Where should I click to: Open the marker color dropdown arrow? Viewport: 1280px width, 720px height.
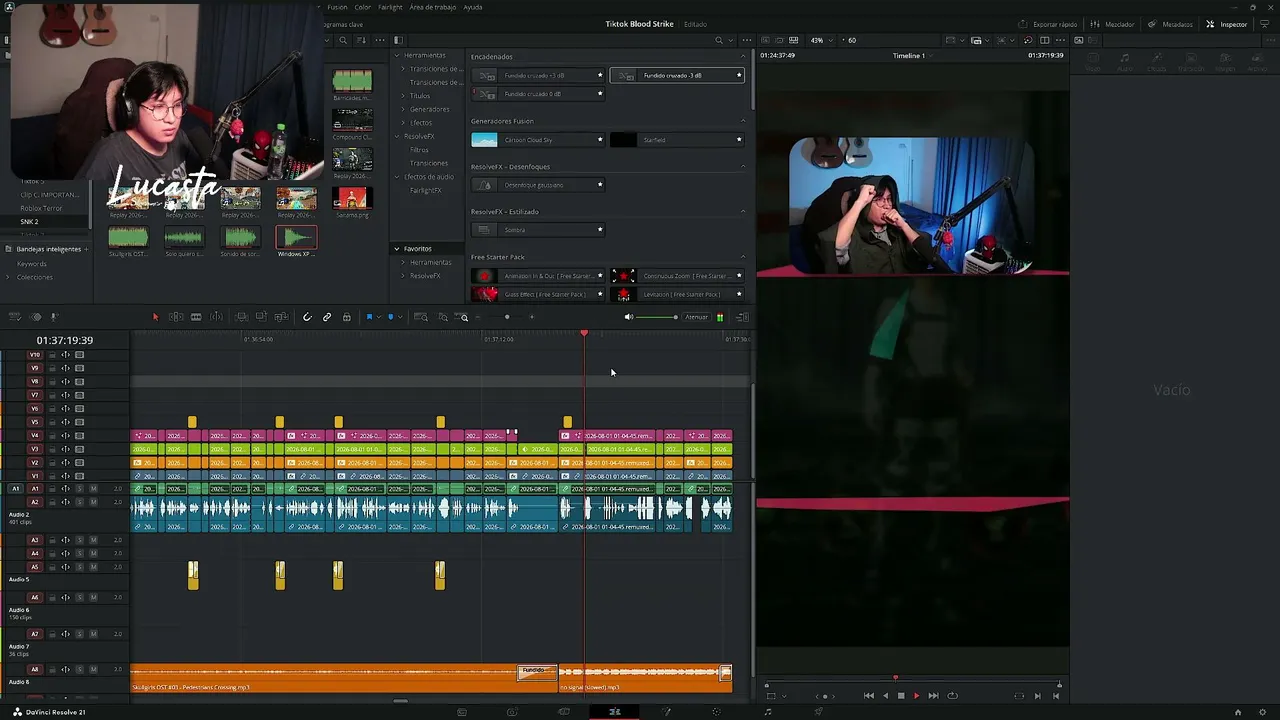coord(400,317)
